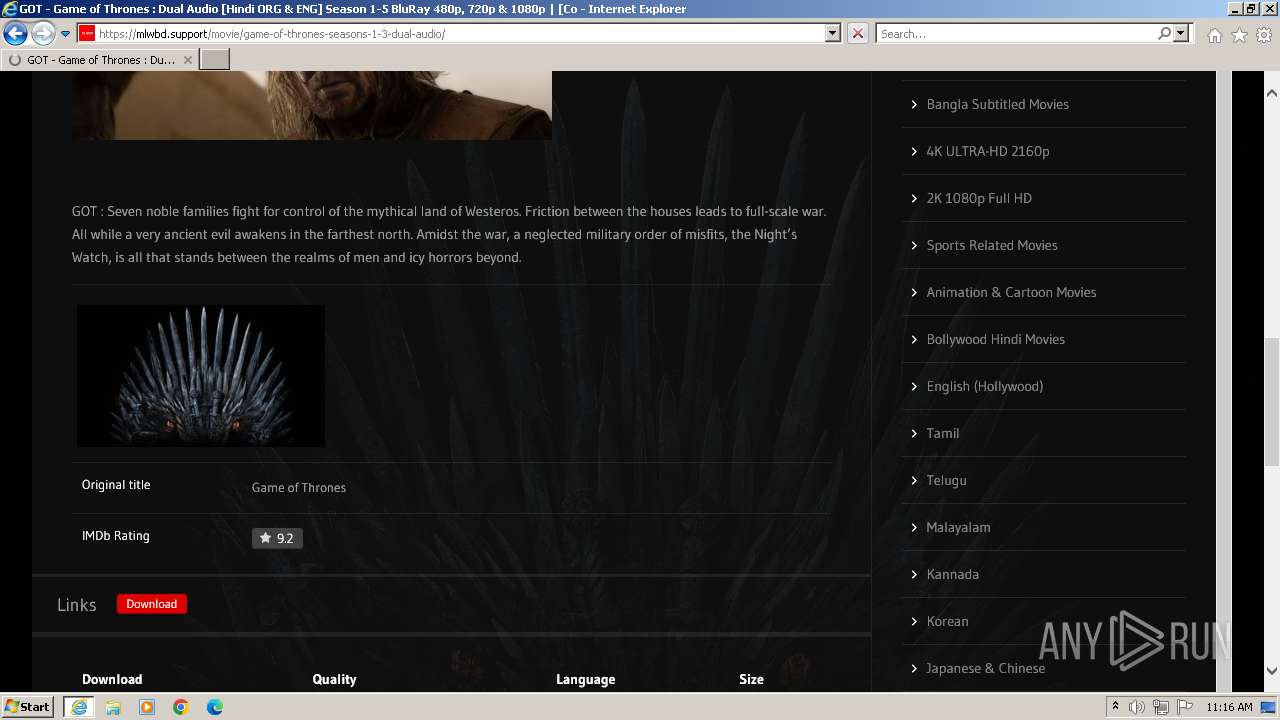Click the site favicon in address bar
Viewport: 1280px width, 720px height.
click(87, 34)
